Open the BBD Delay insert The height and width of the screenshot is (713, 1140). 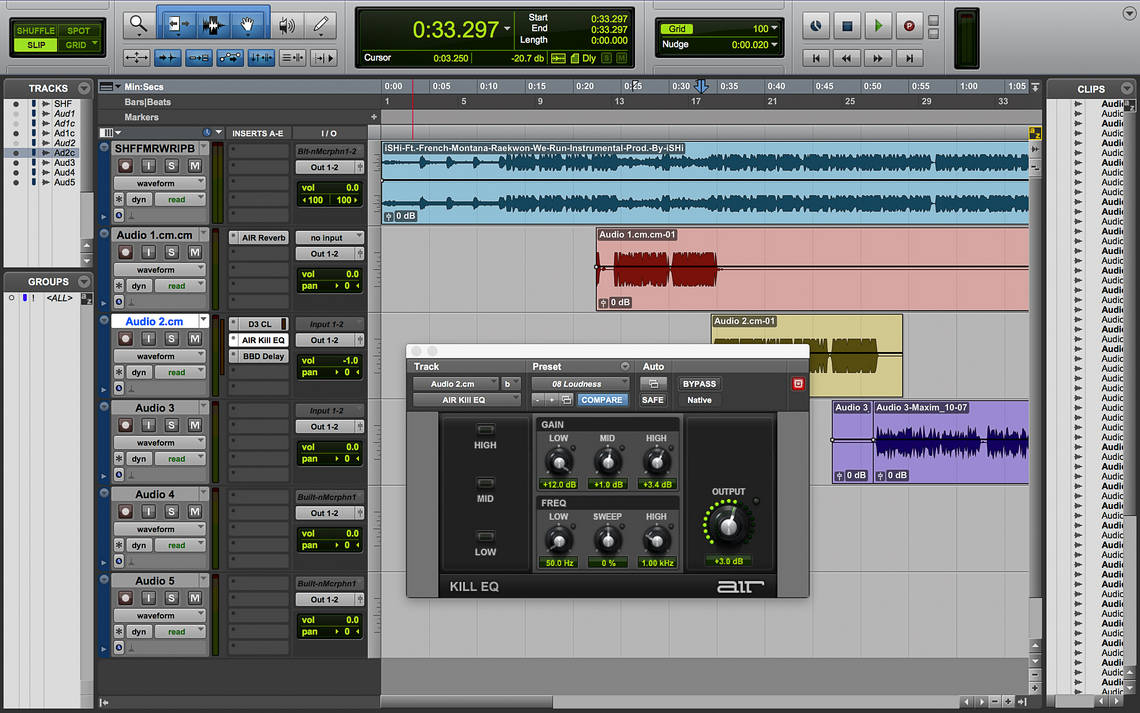point(263,356)
